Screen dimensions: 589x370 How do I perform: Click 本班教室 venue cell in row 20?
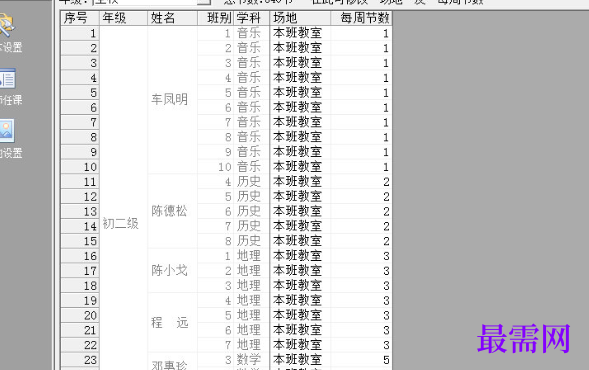coord(300,315)
